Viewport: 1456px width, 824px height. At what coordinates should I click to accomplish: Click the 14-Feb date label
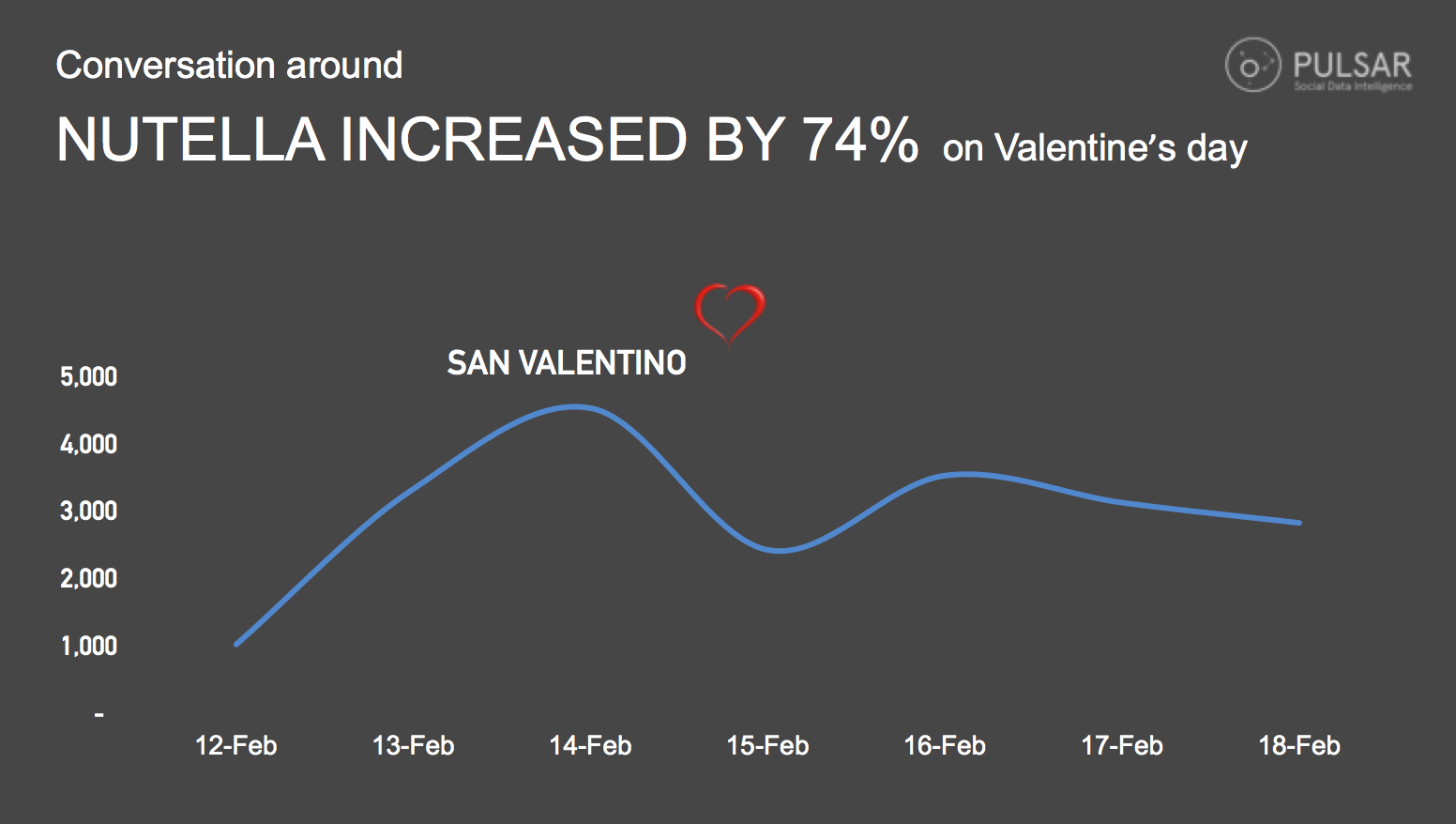[590, 746]
